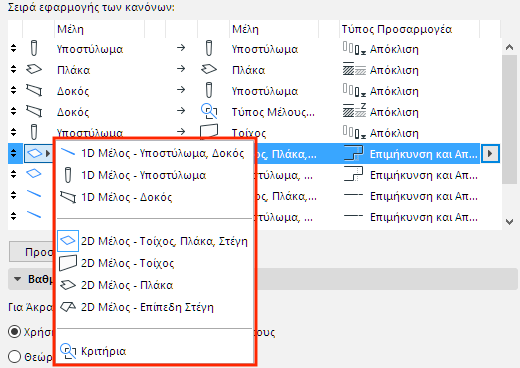Click 'Απόκλιση' in the Πλάκα row
520x368 pixels.
coord(394,70)
